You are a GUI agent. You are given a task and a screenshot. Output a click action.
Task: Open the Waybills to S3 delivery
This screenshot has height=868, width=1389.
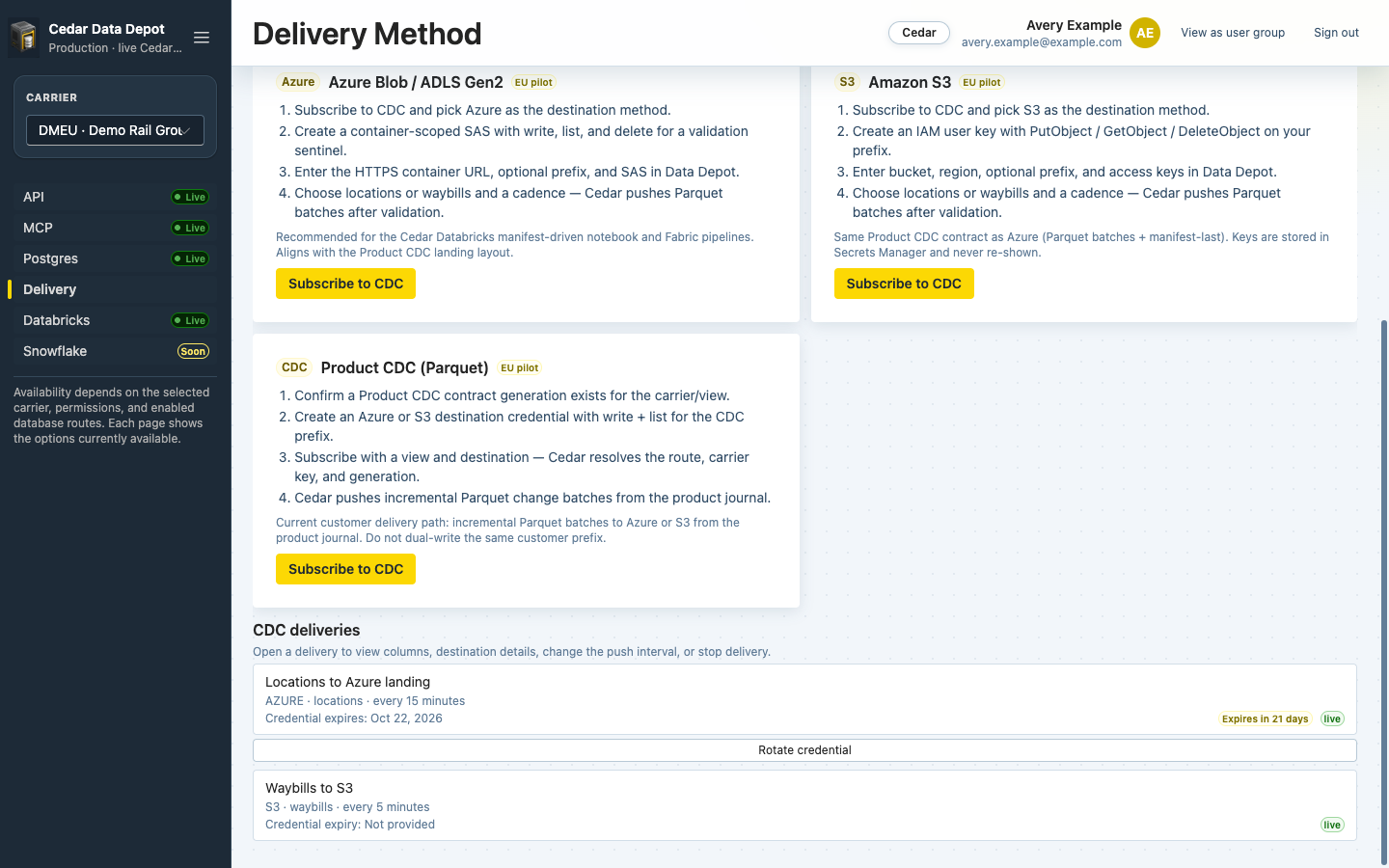[x=804, y=805]
